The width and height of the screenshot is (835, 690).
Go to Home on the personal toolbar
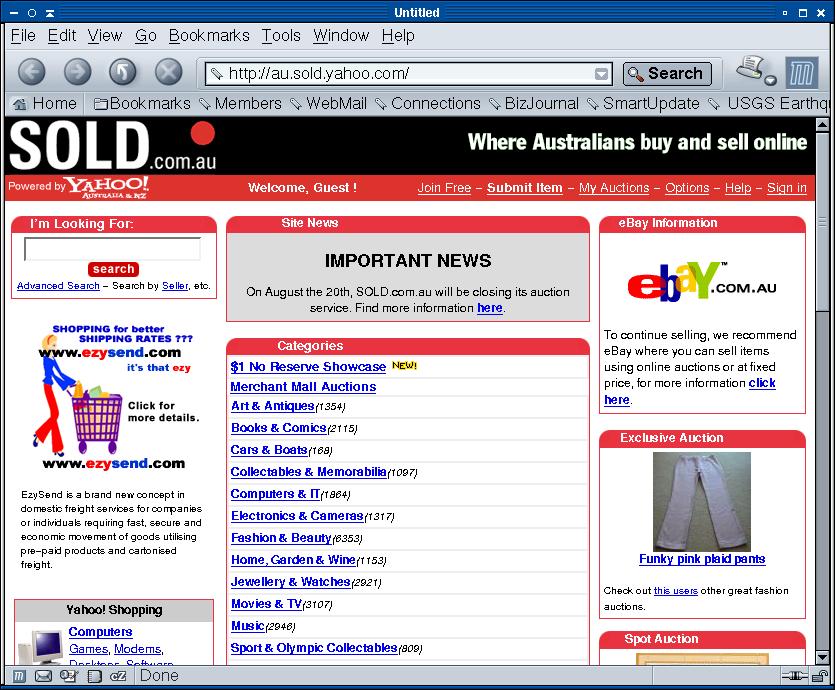45,103
